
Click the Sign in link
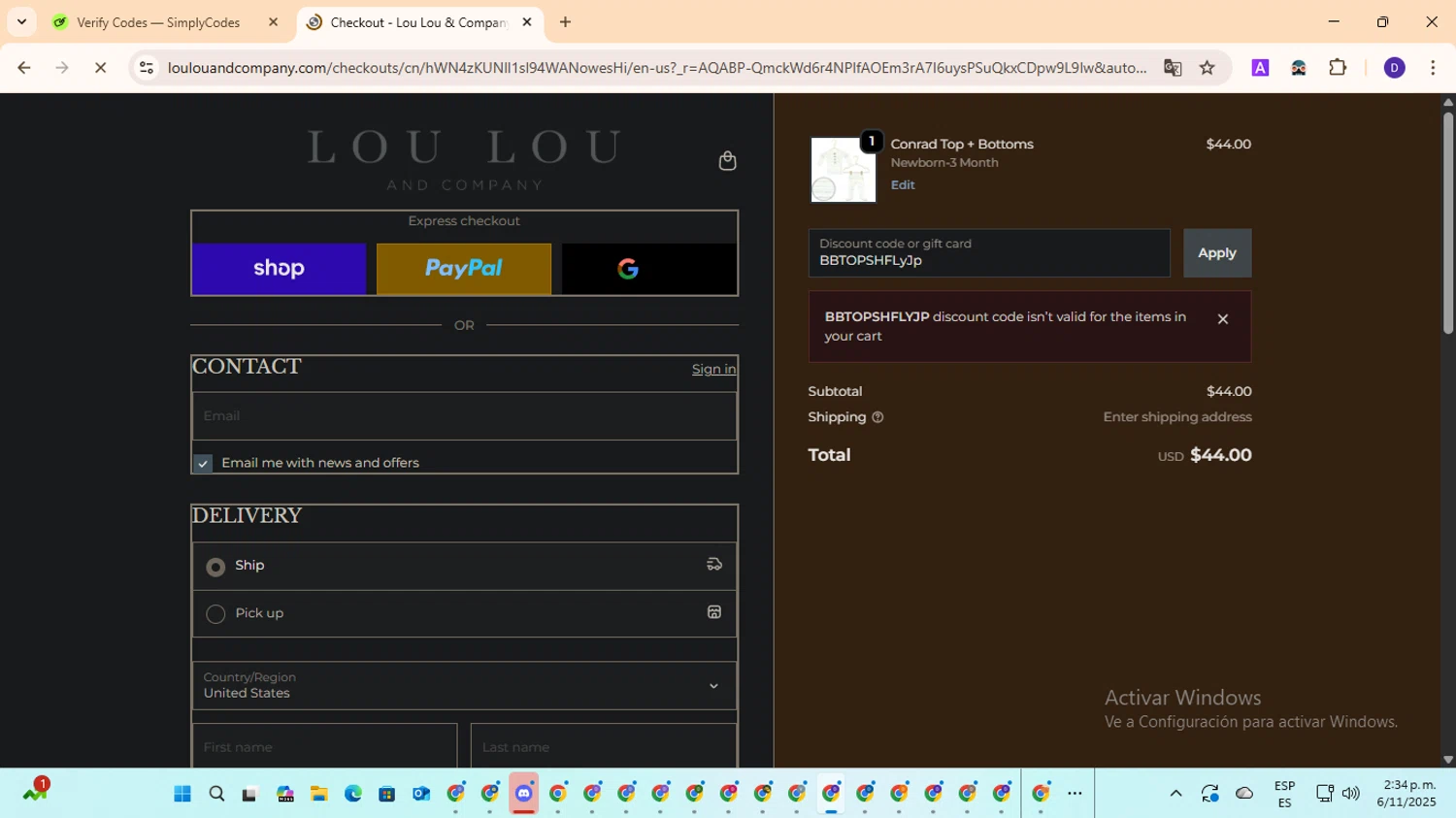tap(713, 369)
